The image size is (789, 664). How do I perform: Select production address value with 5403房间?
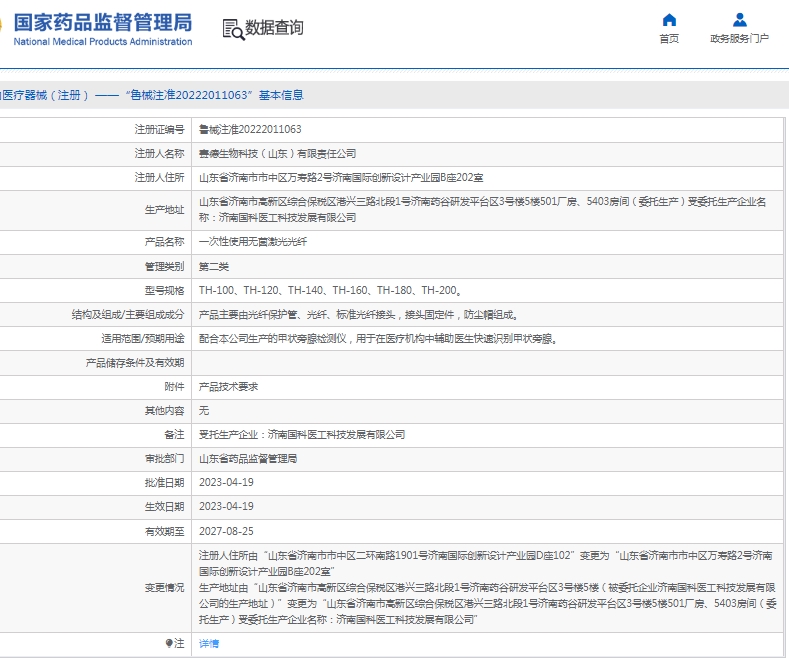[x=483, y=210]
